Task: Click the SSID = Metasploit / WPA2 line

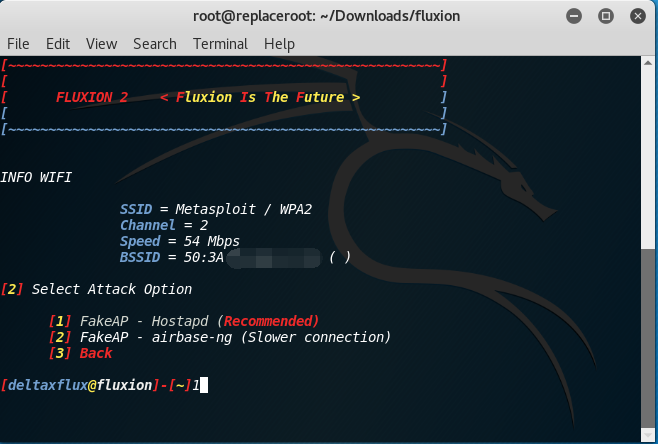Action: 216,209
